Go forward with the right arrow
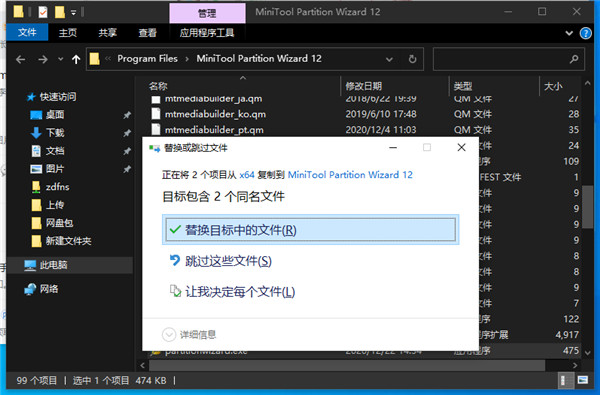 [43, 59]
